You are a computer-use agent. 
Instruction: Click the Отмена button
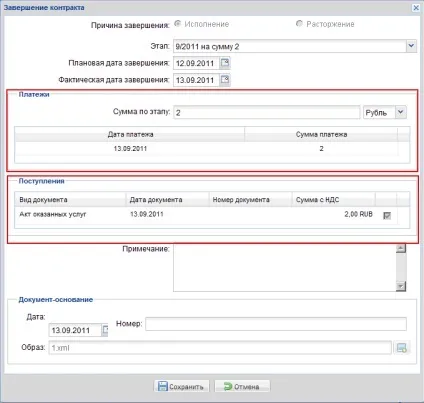[x=242, y=387]
